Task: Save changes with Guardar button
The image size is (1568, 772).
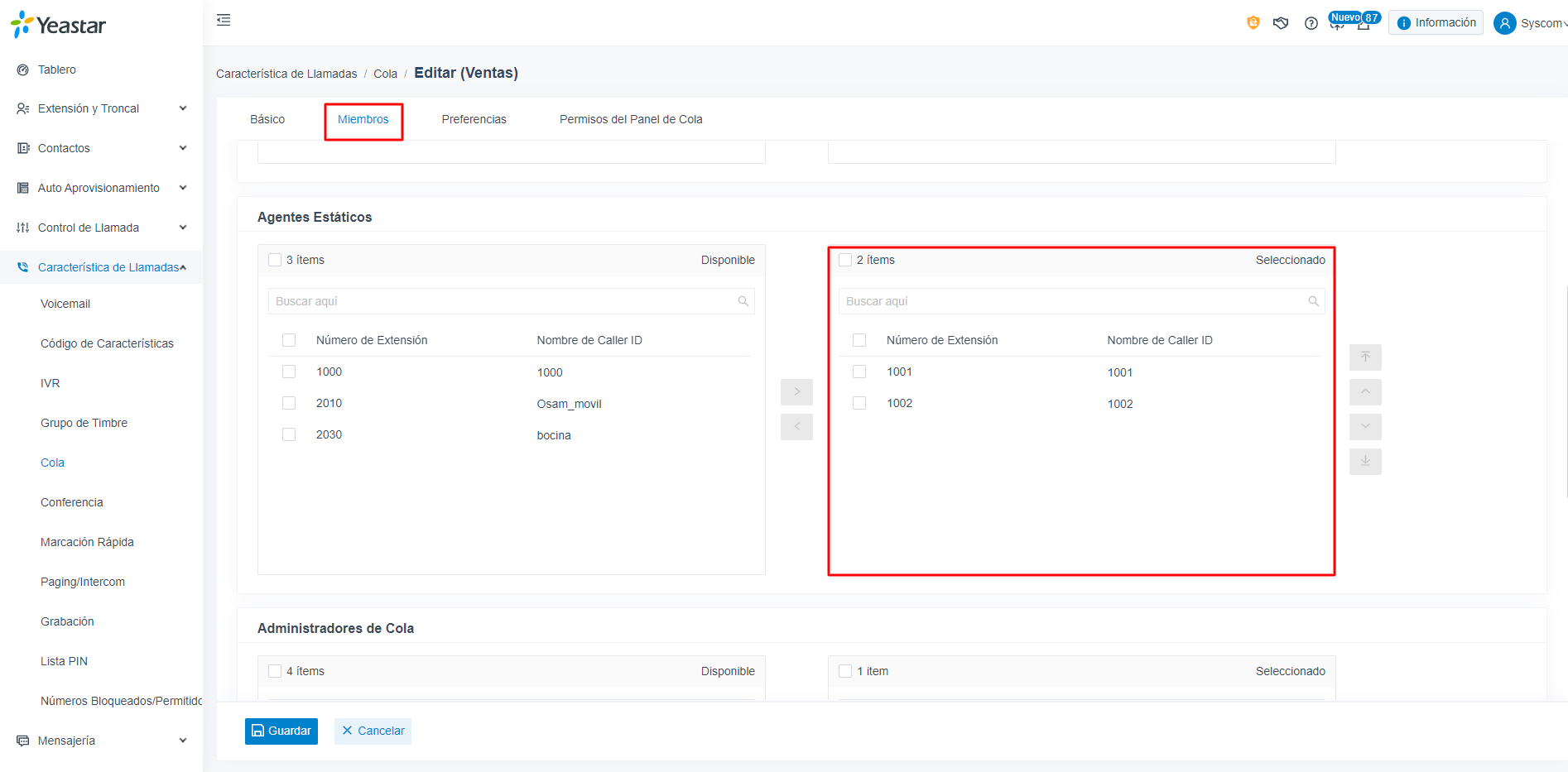Action: click(281, 731)
